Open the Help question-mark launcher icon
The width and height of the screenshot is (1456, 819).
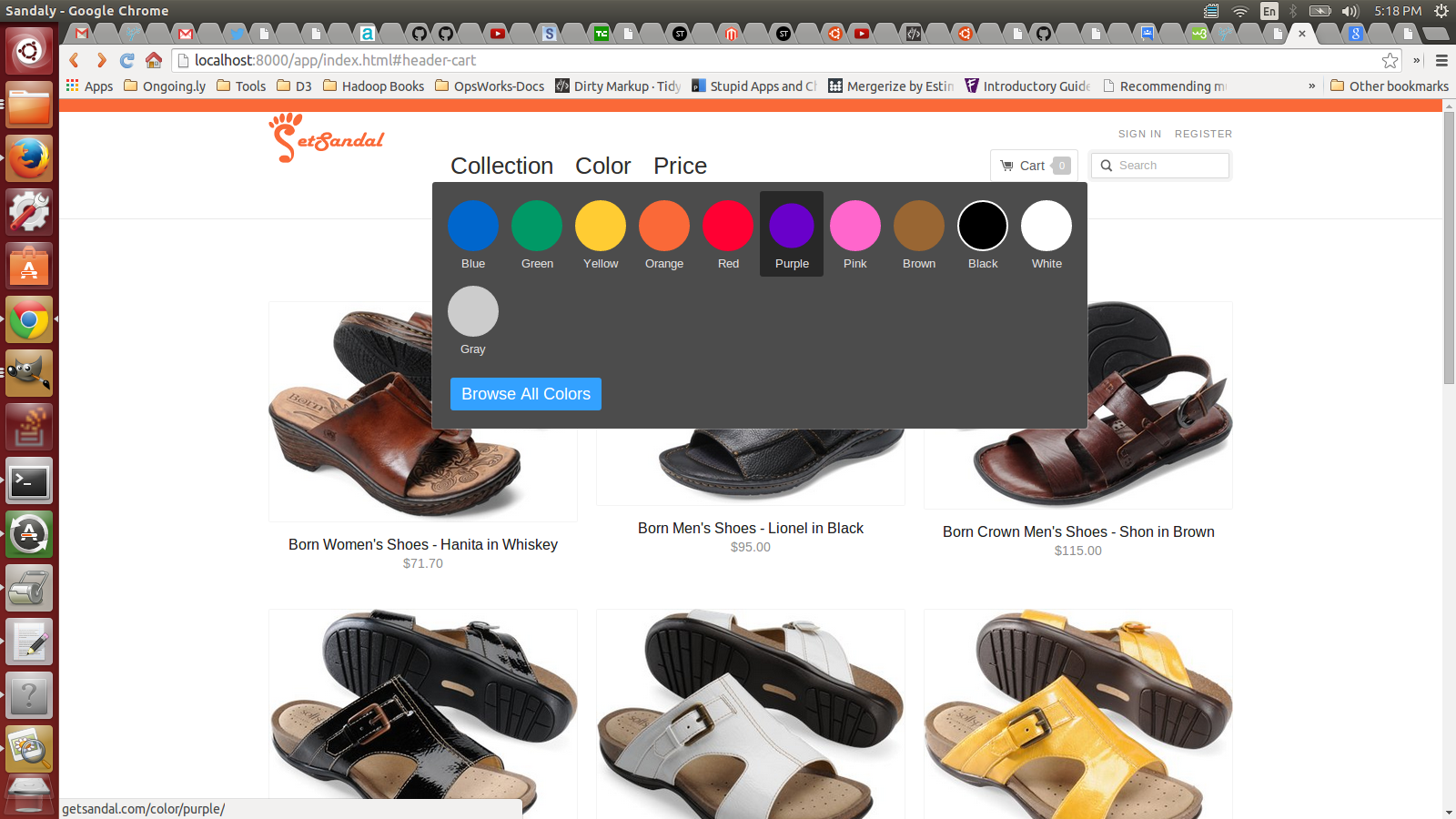(x=29, y=695)
